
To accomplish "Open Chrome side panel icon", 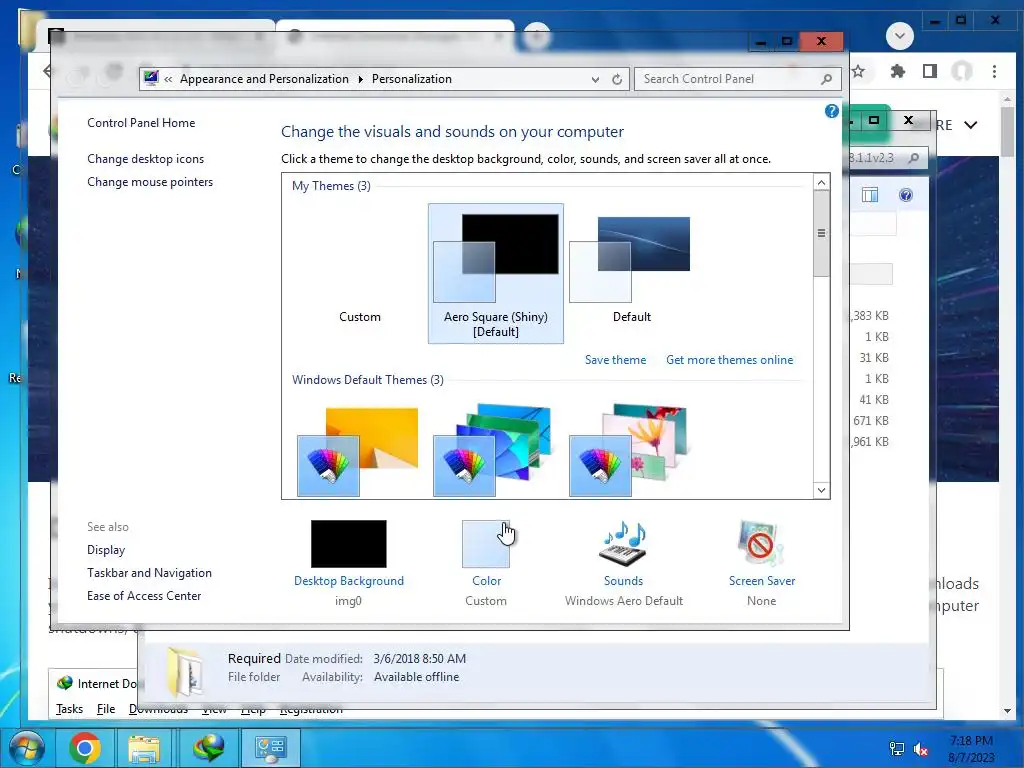I will (930, 71).
